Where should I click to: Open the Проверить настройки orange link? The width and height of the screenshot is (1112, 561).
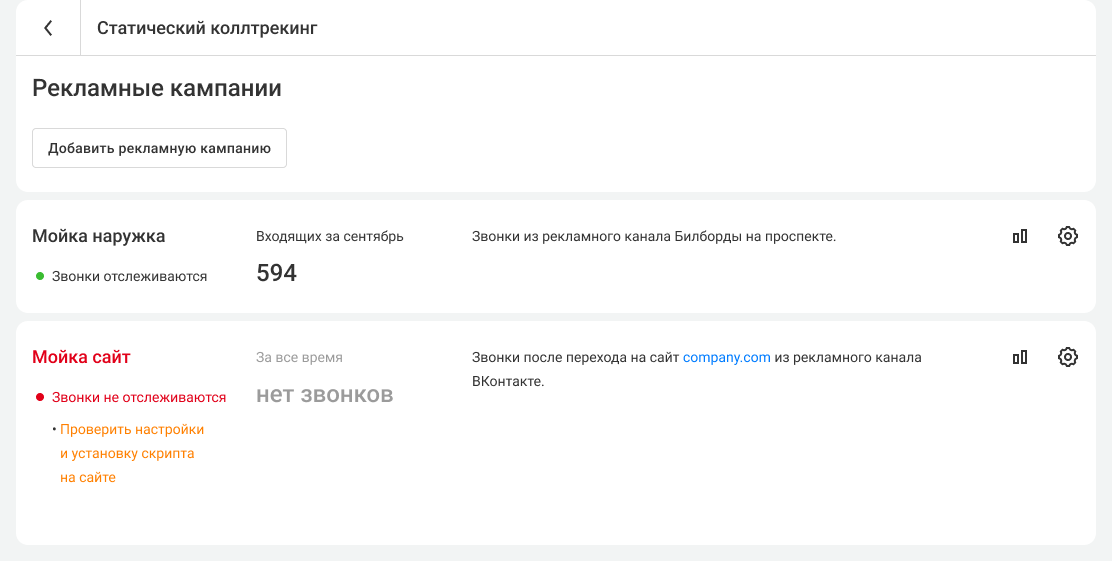132,429
